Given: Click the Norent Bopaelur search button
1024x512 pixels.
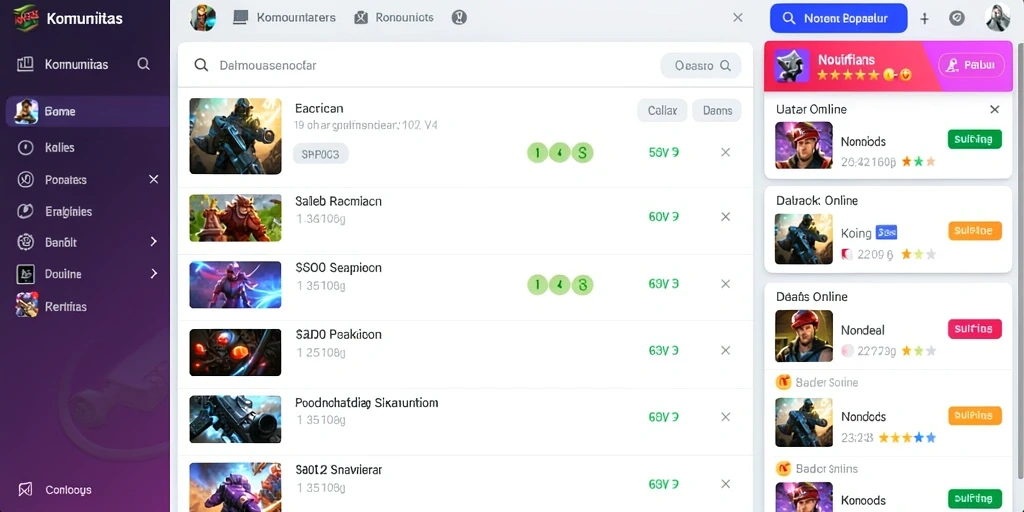Looking at the screenshot, I should 839,18.
